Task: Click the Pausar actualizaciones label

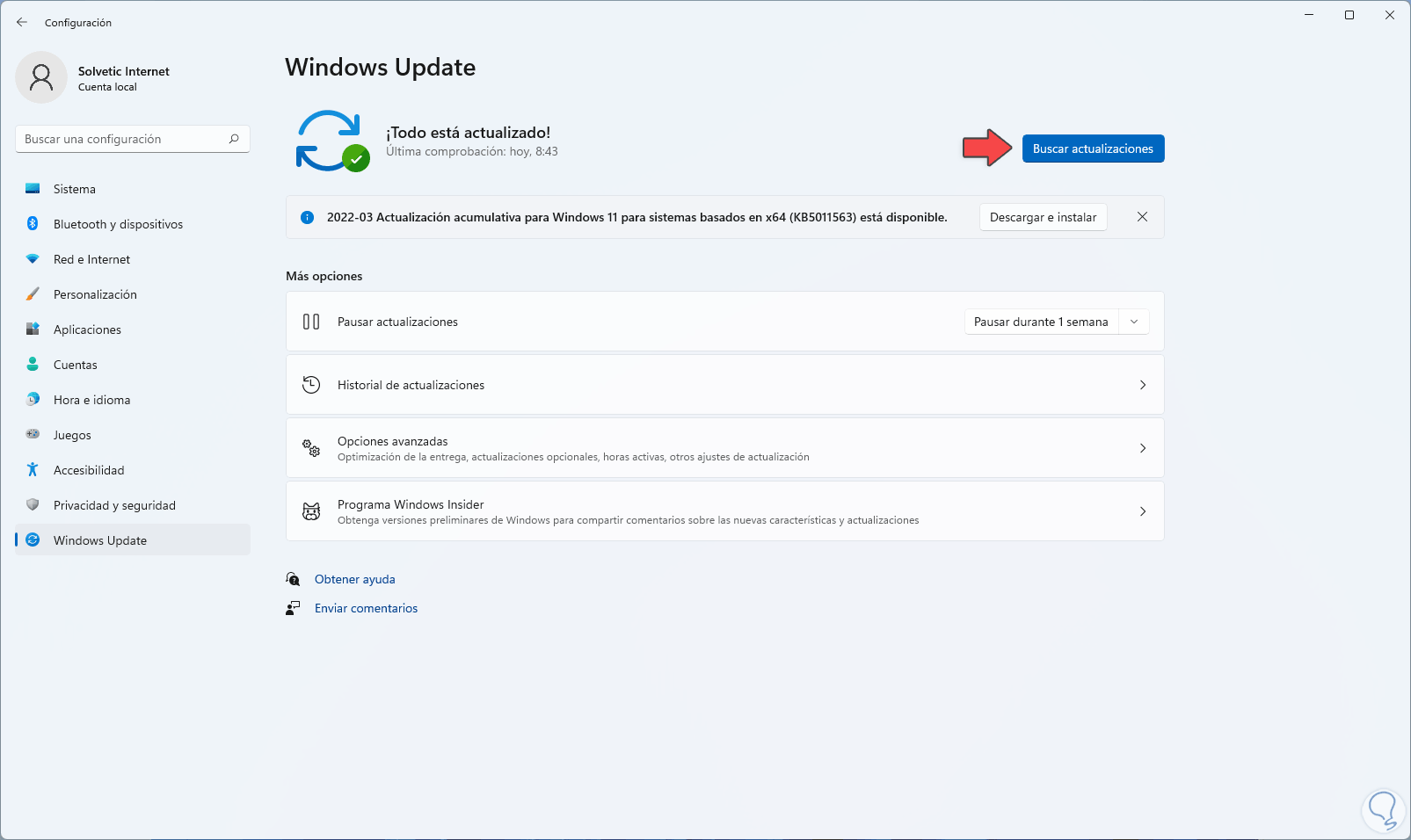Action: (x=397, y=322)
